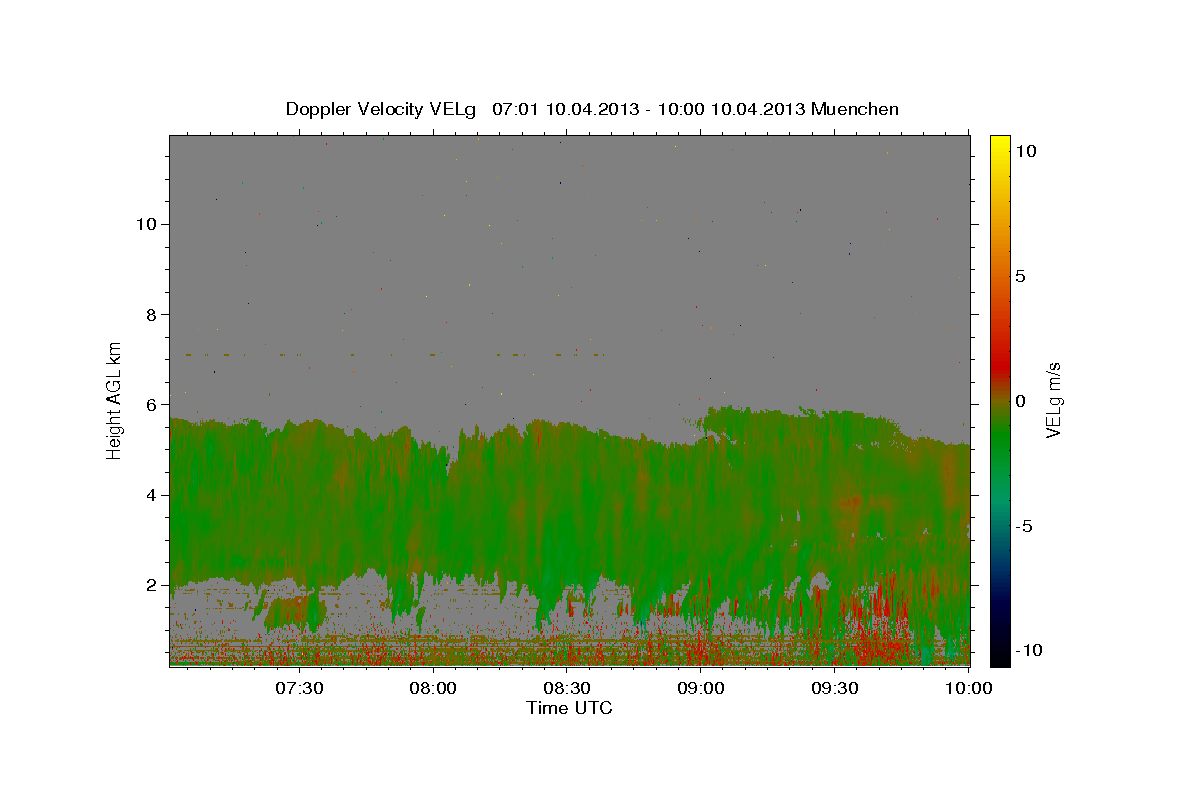The width and height of the screenshot is (1200, 800).
Task: Click the colorbar label '5'
Action: (x=1020, y=276)
